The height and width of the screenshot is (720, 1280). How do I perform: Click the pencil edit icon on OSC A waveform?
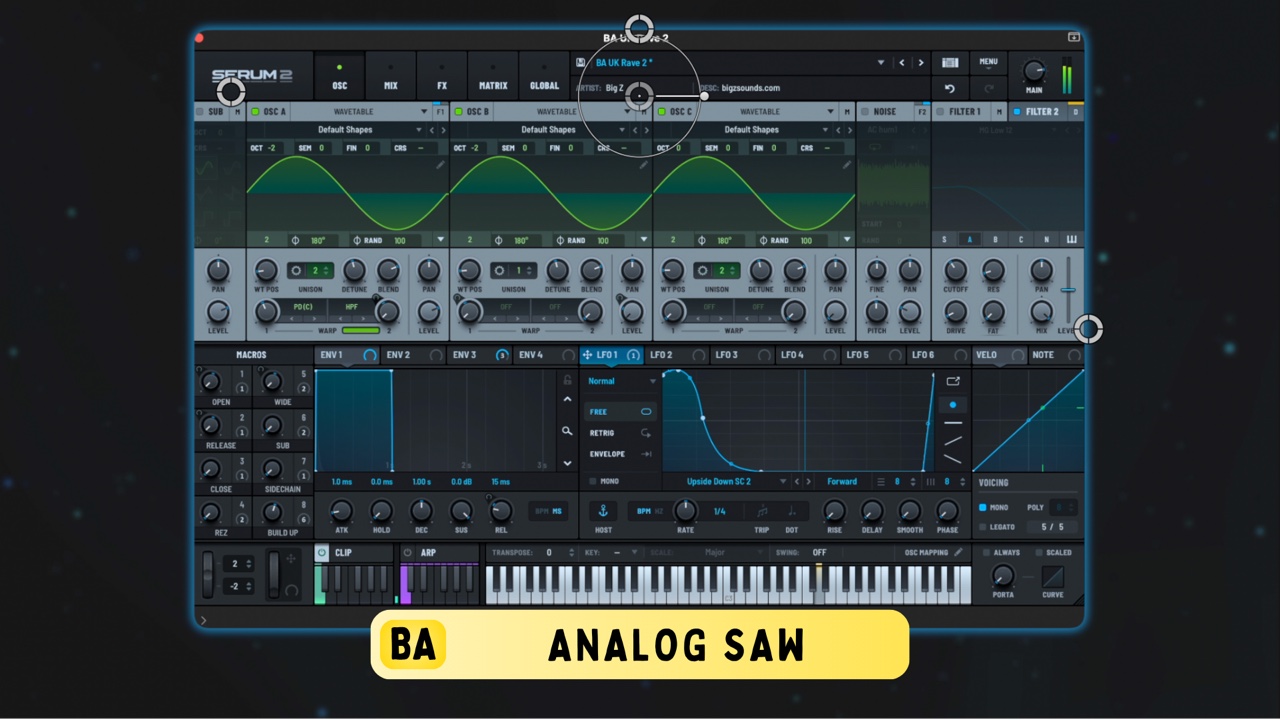point(440,165)
